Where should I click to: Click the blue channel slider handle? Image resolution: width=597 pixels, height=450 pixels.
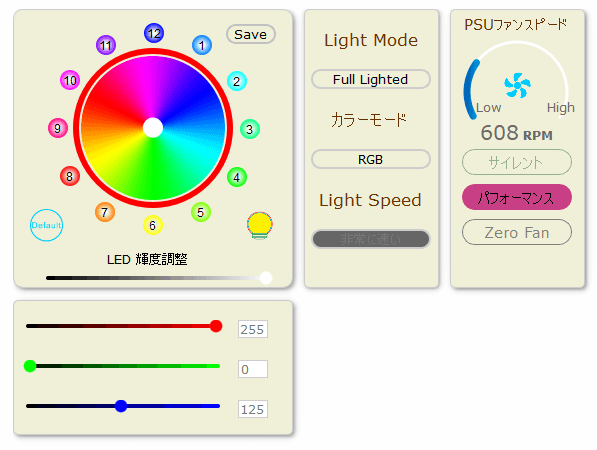pos(121,406)
